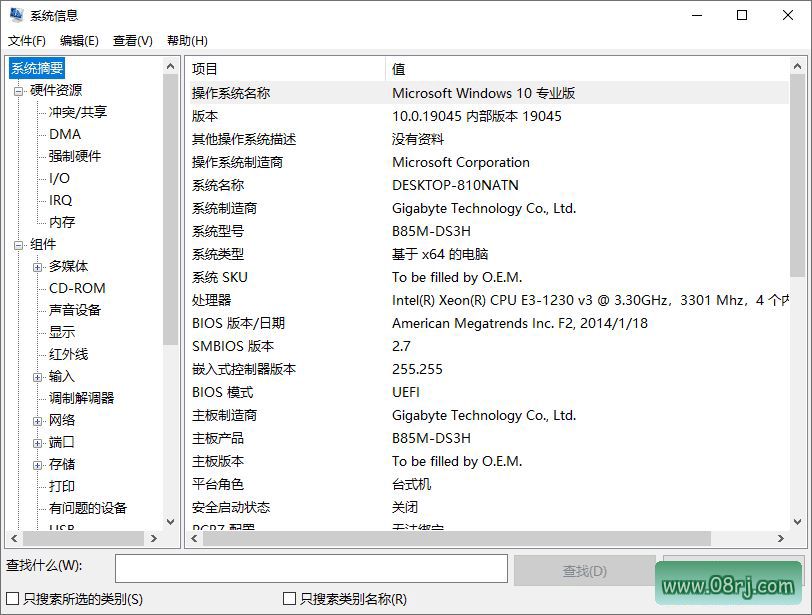The height and width of the screenshot is (615, 812).
Task: Select 声音设备 tree item
Action: [75, 310]
